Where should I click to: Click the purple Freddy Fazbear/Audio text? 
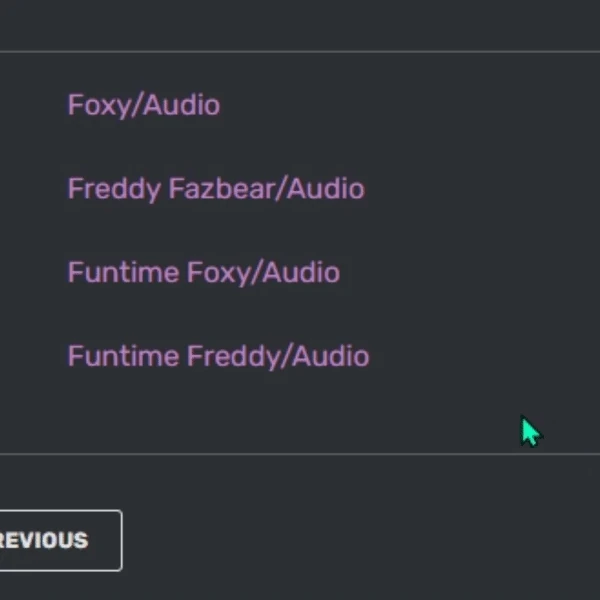(215, 189)
